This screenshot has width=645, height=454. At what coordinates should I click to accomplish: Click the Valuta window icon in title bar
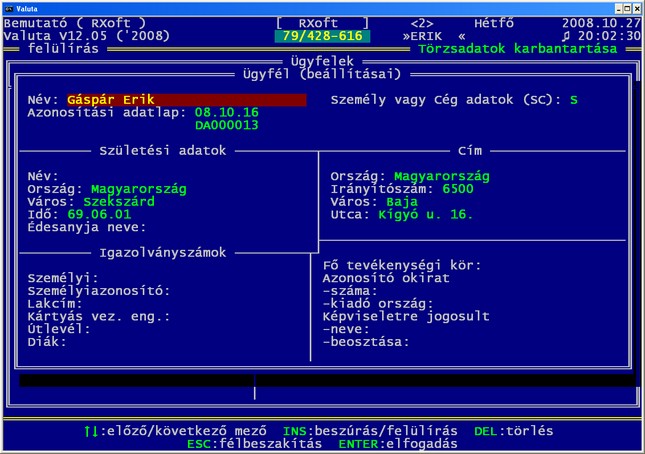pos(9,7)
